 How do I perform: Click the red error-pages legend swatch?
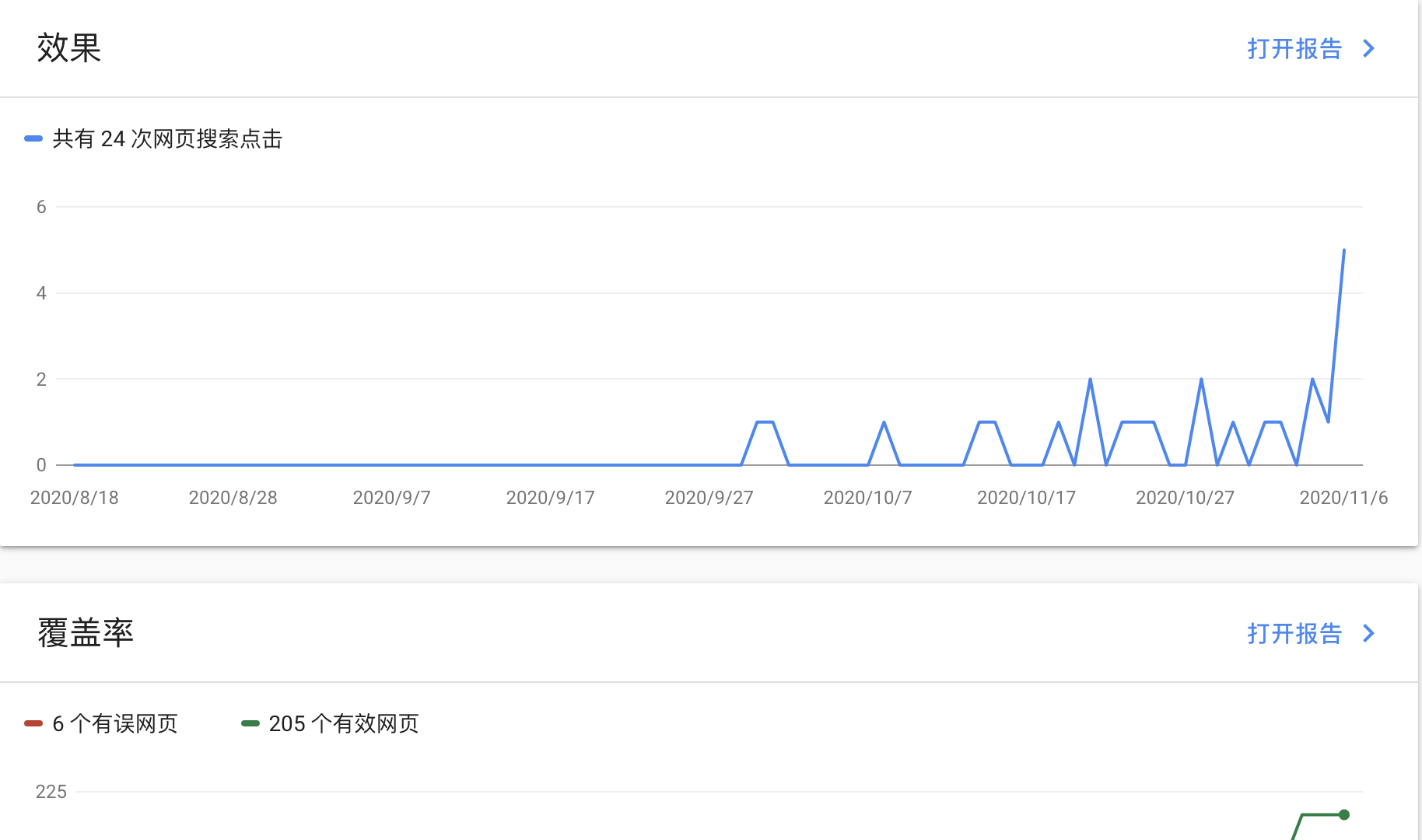33,724
